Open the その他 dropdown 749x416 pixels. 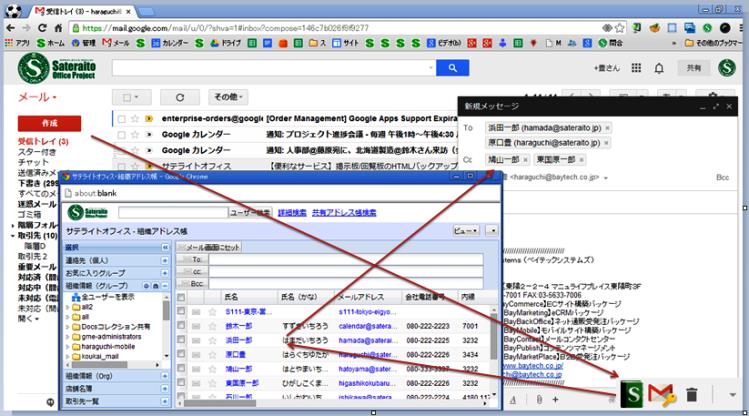coord(228,97)
